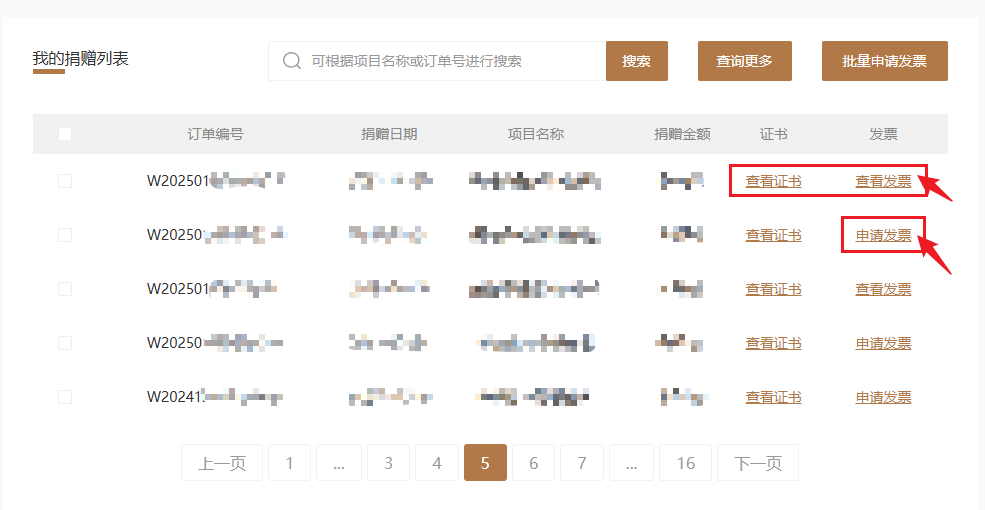Image resolution: width=985 pixels, height=510 pixels.
Task: Click 申请发票 in the fourth row
Action: pos(883,344)
